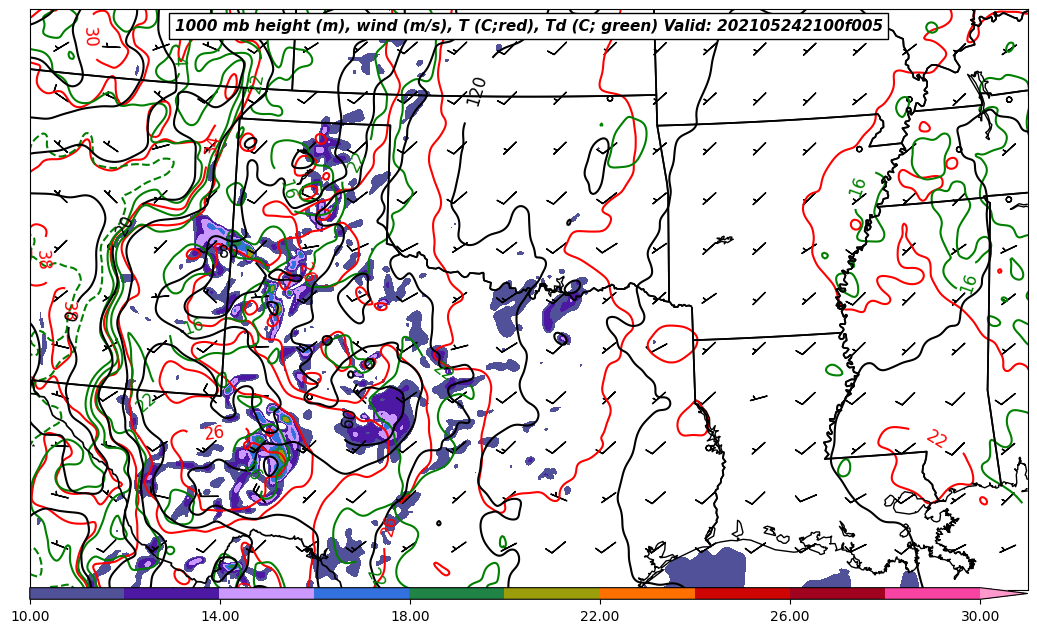Image resolution: width=1037 pixels, height=633 pixels.
Task: Click the red 26 temperature contour label
Action: click(x=214, y=433)
